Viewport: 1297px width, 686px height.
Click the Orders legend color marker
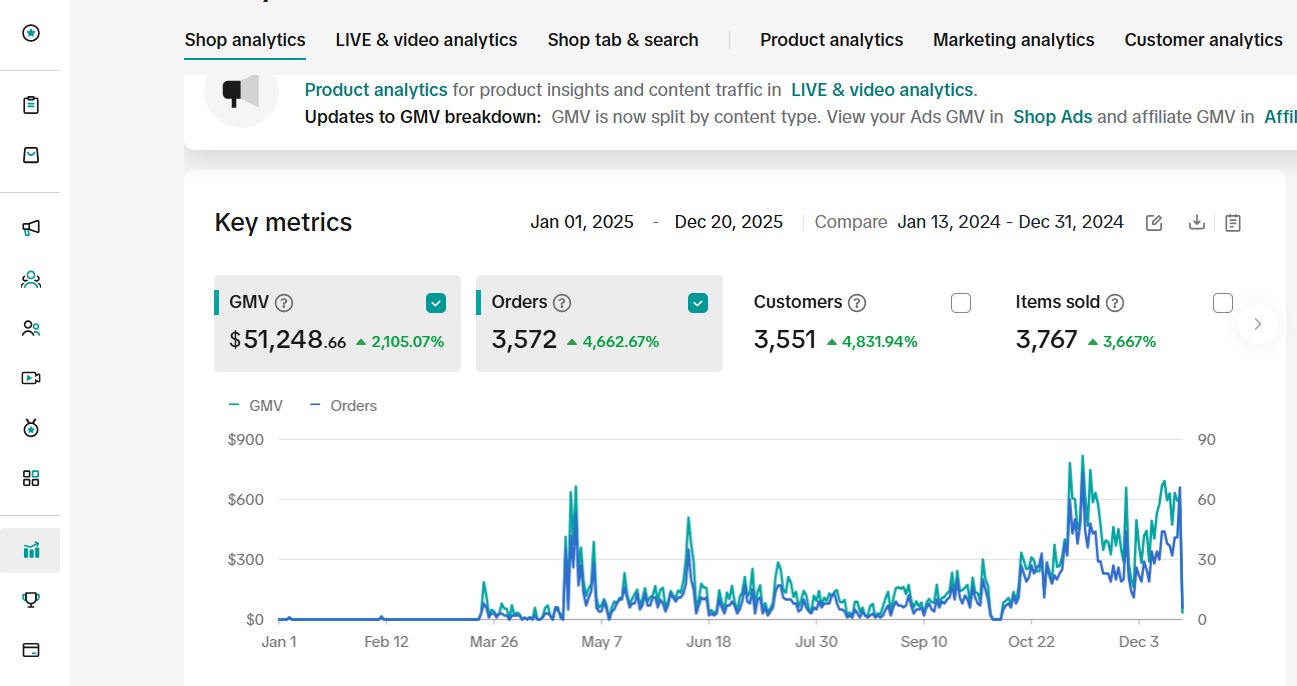(x=315, y=405)
